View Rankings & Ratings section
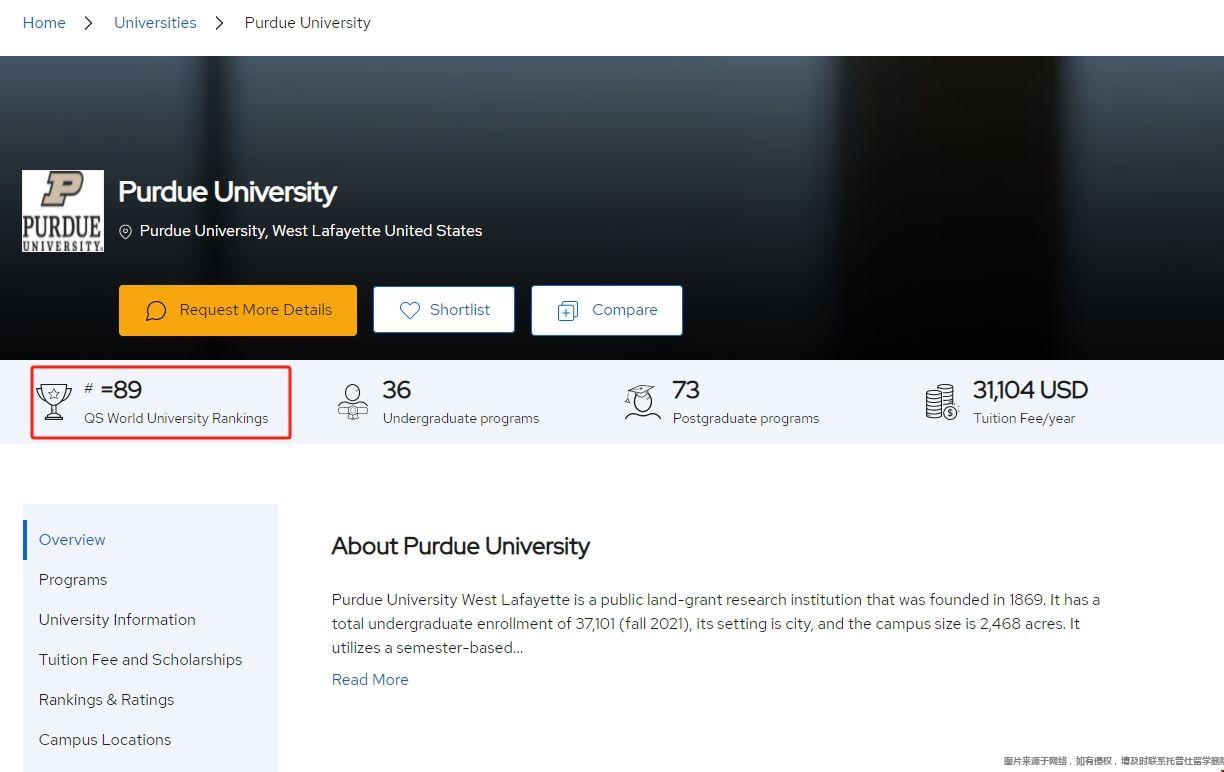The height and width of the screenshot is (772, 1224). [x=106, y=700]
